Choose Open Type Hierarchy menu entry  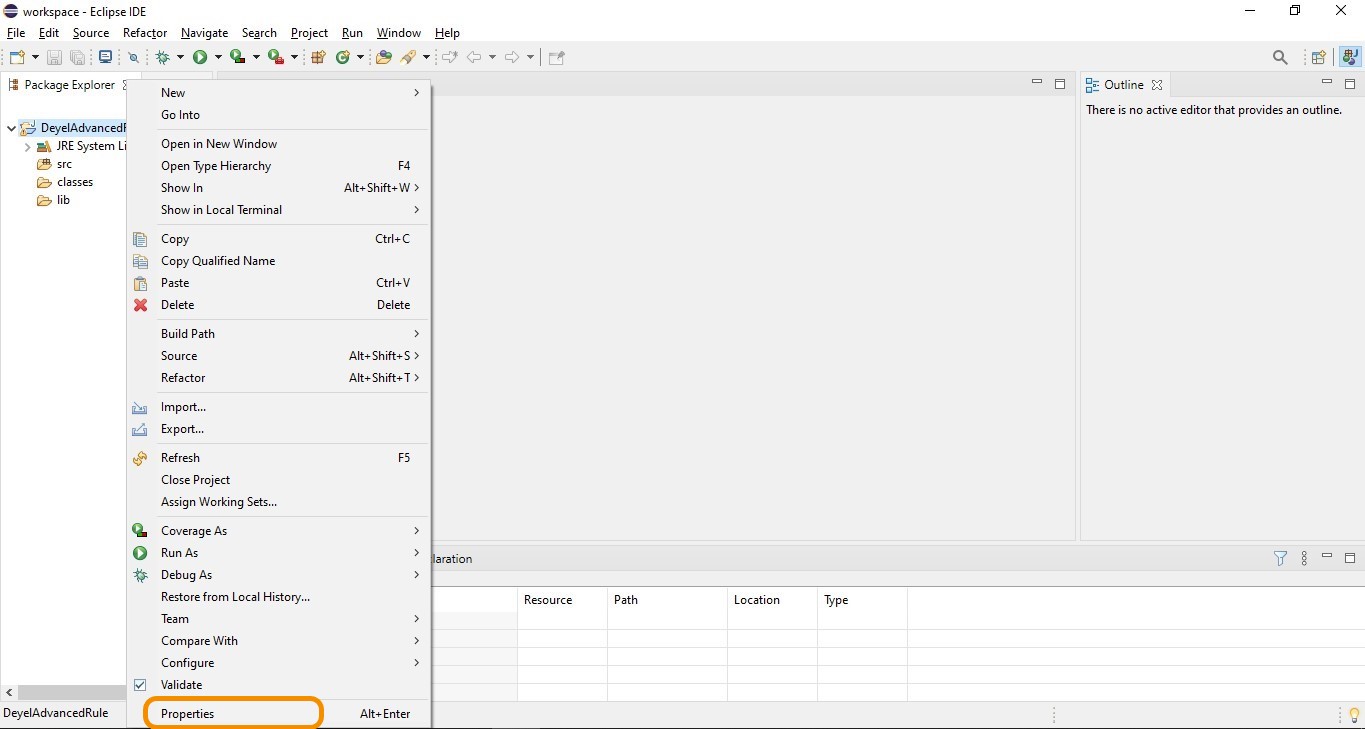(x=278, y=166)
